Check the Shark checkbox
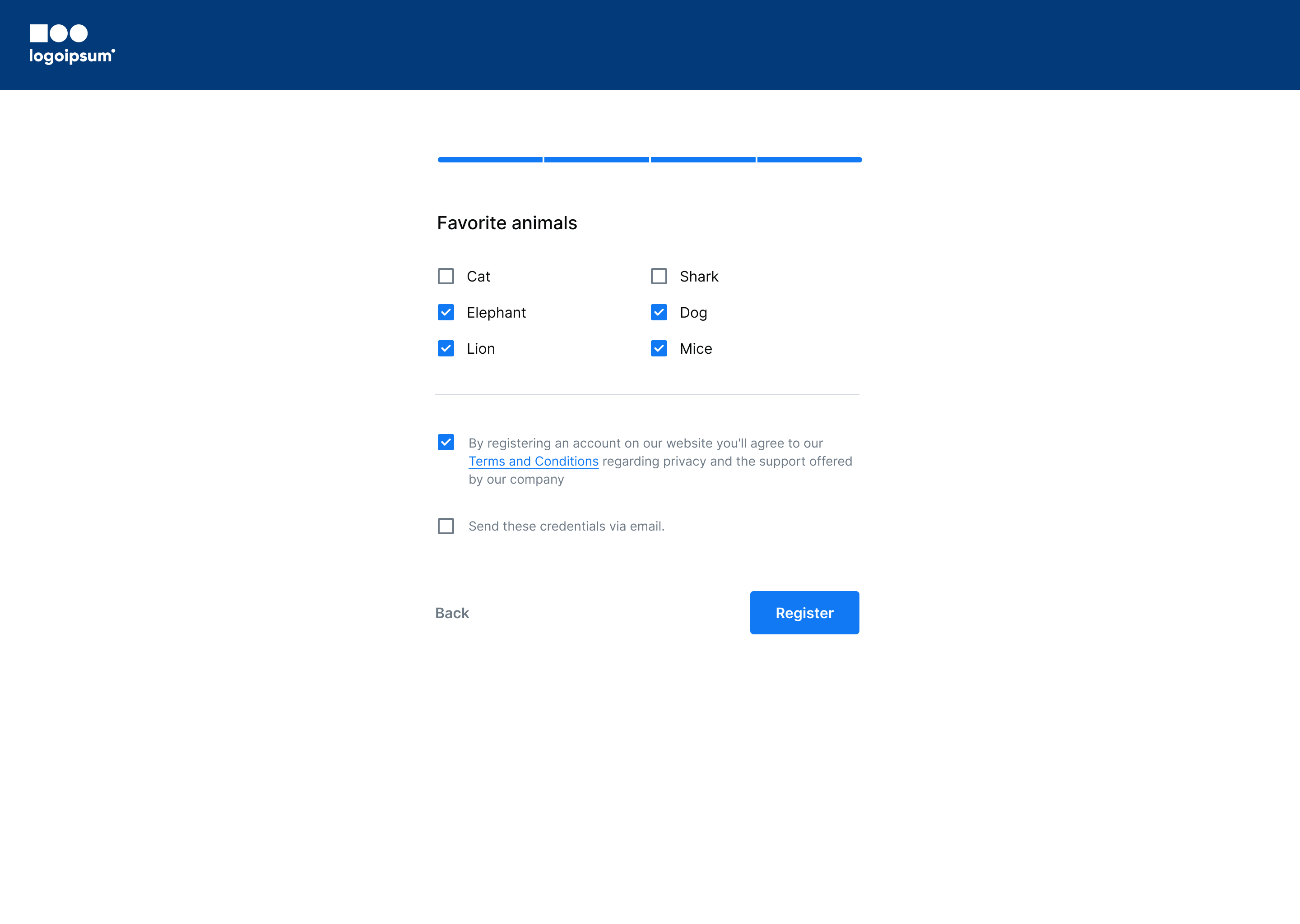Screen dimensions: 1300x924 tap(659, 276)
